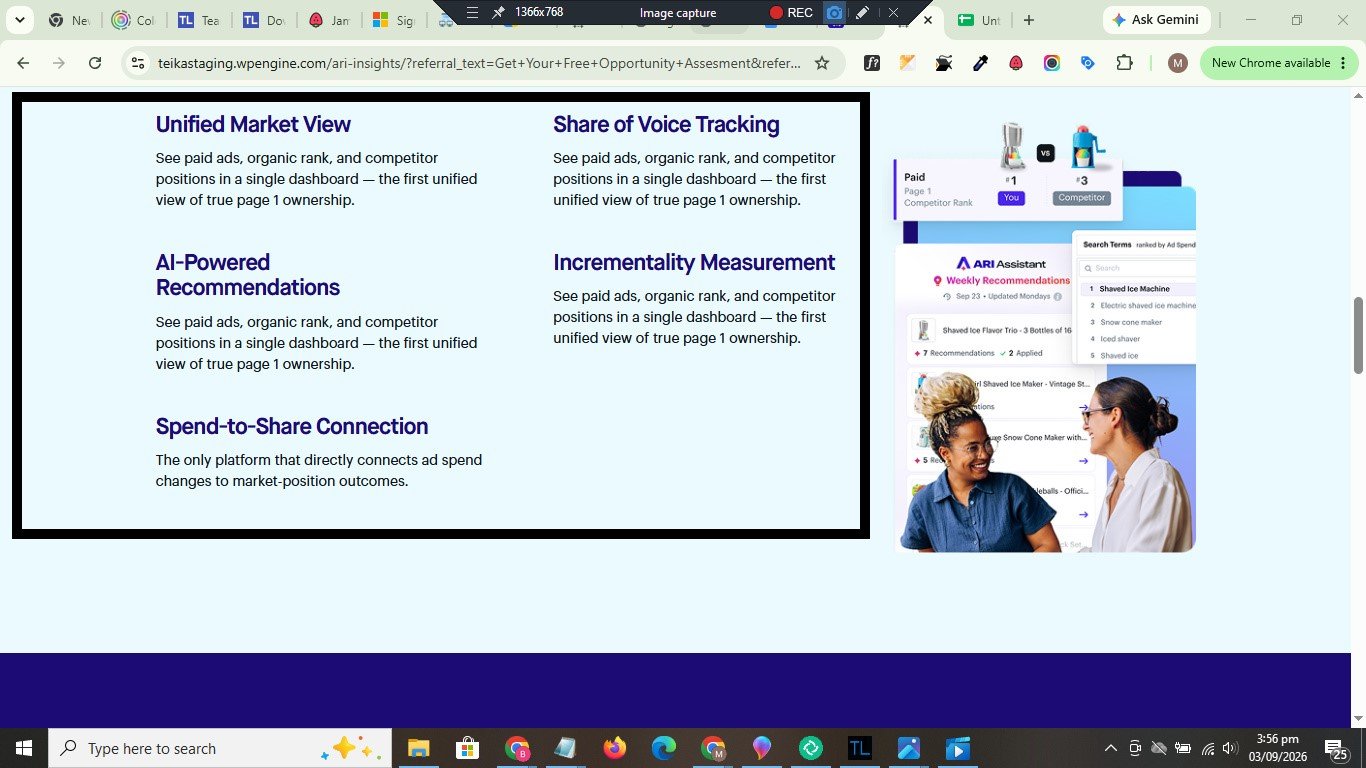Click the Windows taskbar search box

click(219, 748)
